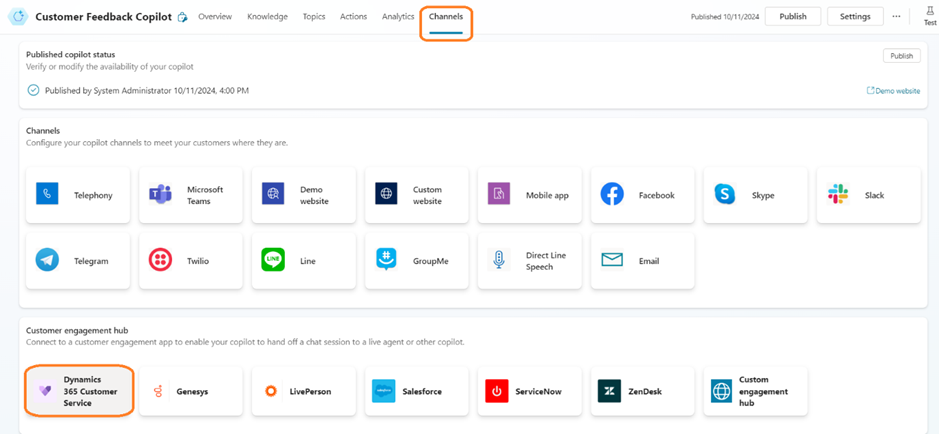The image size is (939, 434).
Task: Open the Knowledge tab
Action: click(267, 17)
